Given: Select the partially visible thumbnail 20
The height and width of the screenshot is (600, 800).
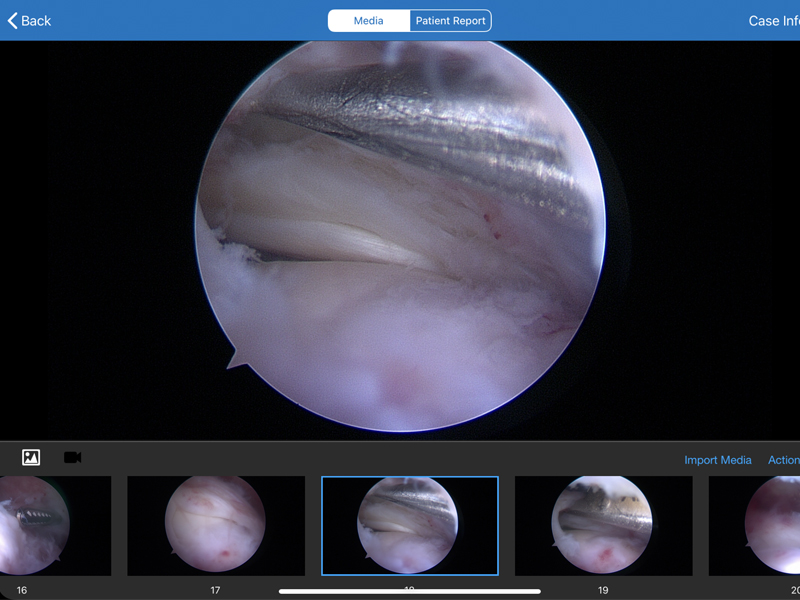Looking at the screenshot, I should [754, 526].
